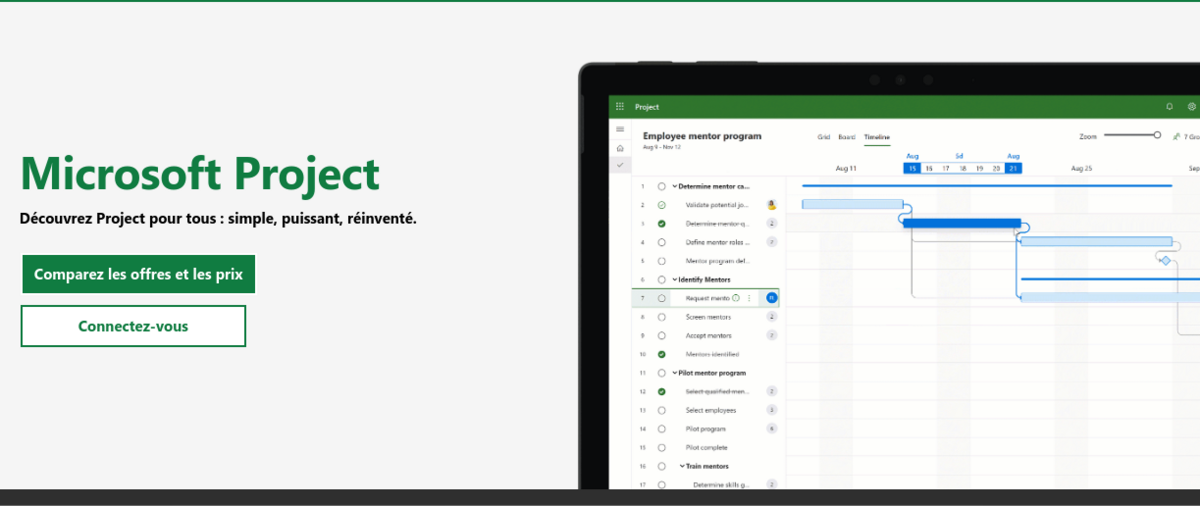Click the dark blue Determine mentor-q Gantt bar

point(962,223)
